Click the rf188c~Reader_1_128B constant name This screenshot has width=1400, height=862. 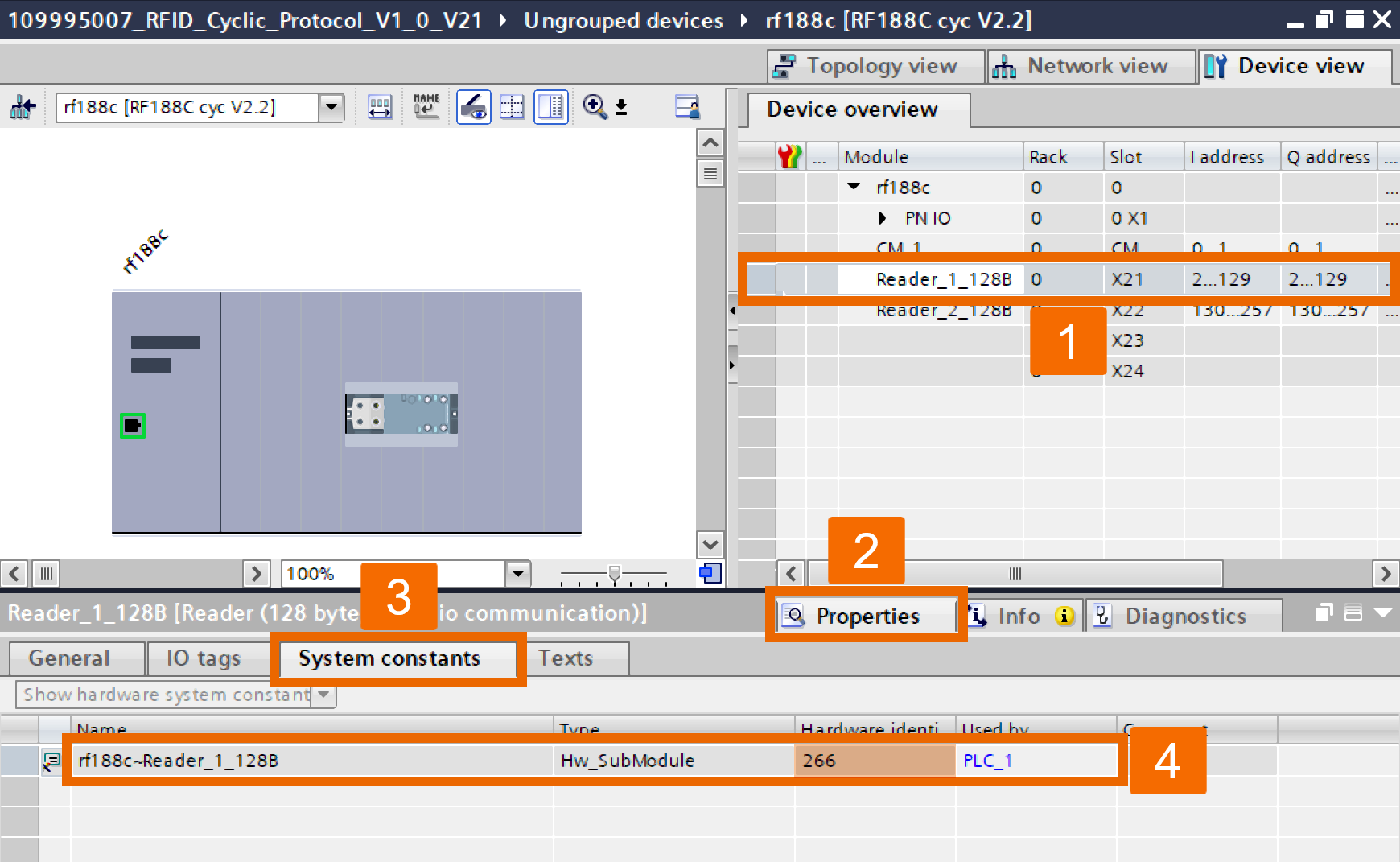point(178,761)
